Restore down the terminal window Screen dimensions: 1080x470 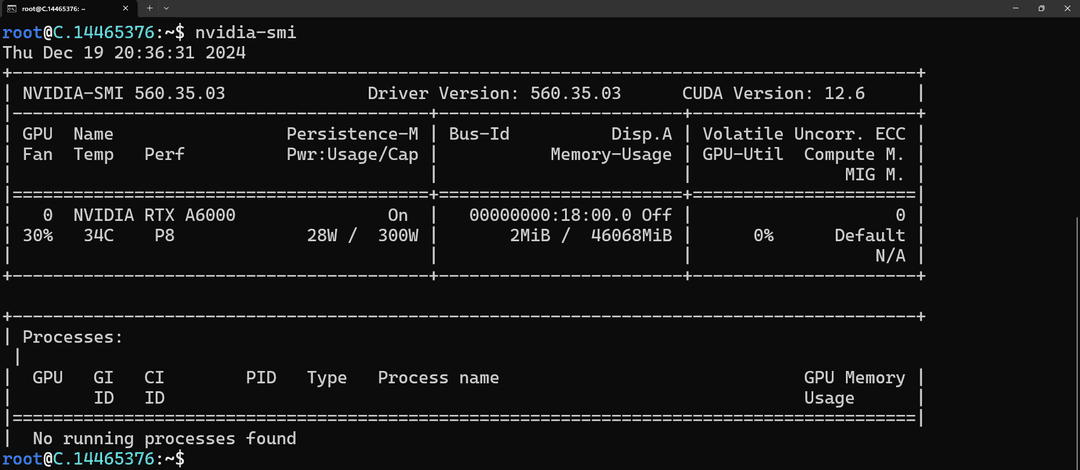[1041, 8]
